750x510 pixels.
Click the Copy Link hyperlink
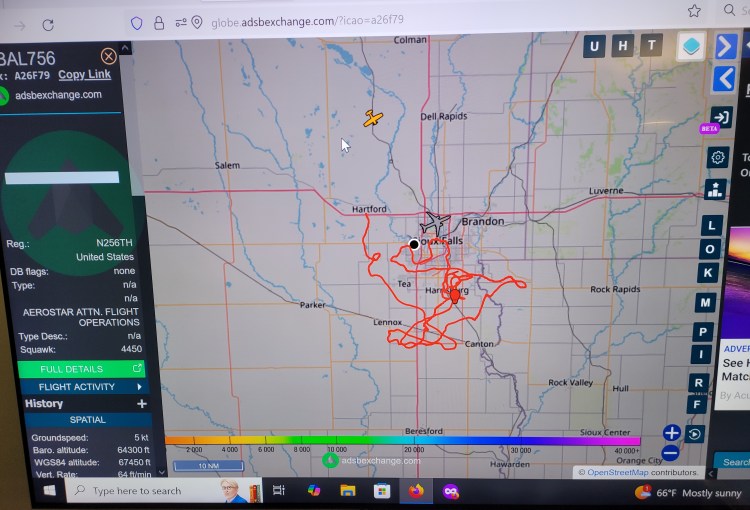tap(84, 75)
